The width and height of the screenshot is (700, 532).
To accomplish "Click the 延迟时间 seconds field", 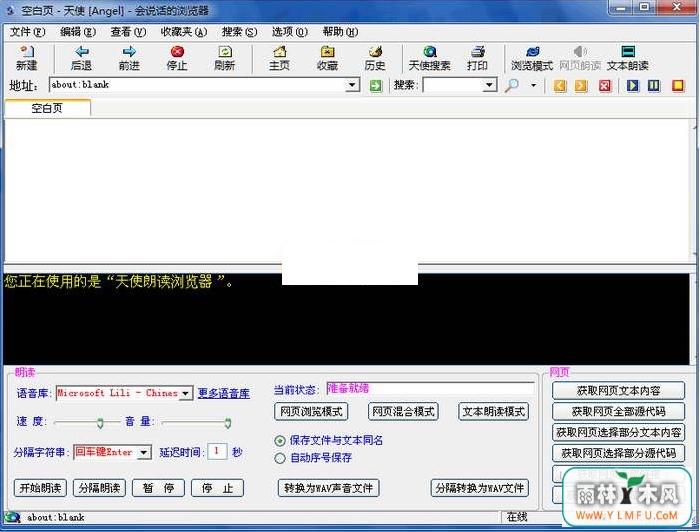I will point(217,452).
